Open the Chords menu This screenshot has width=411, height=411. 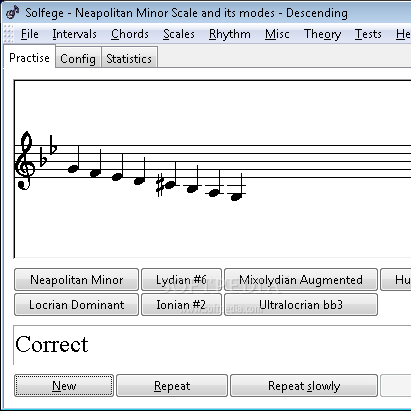point(130,34)
